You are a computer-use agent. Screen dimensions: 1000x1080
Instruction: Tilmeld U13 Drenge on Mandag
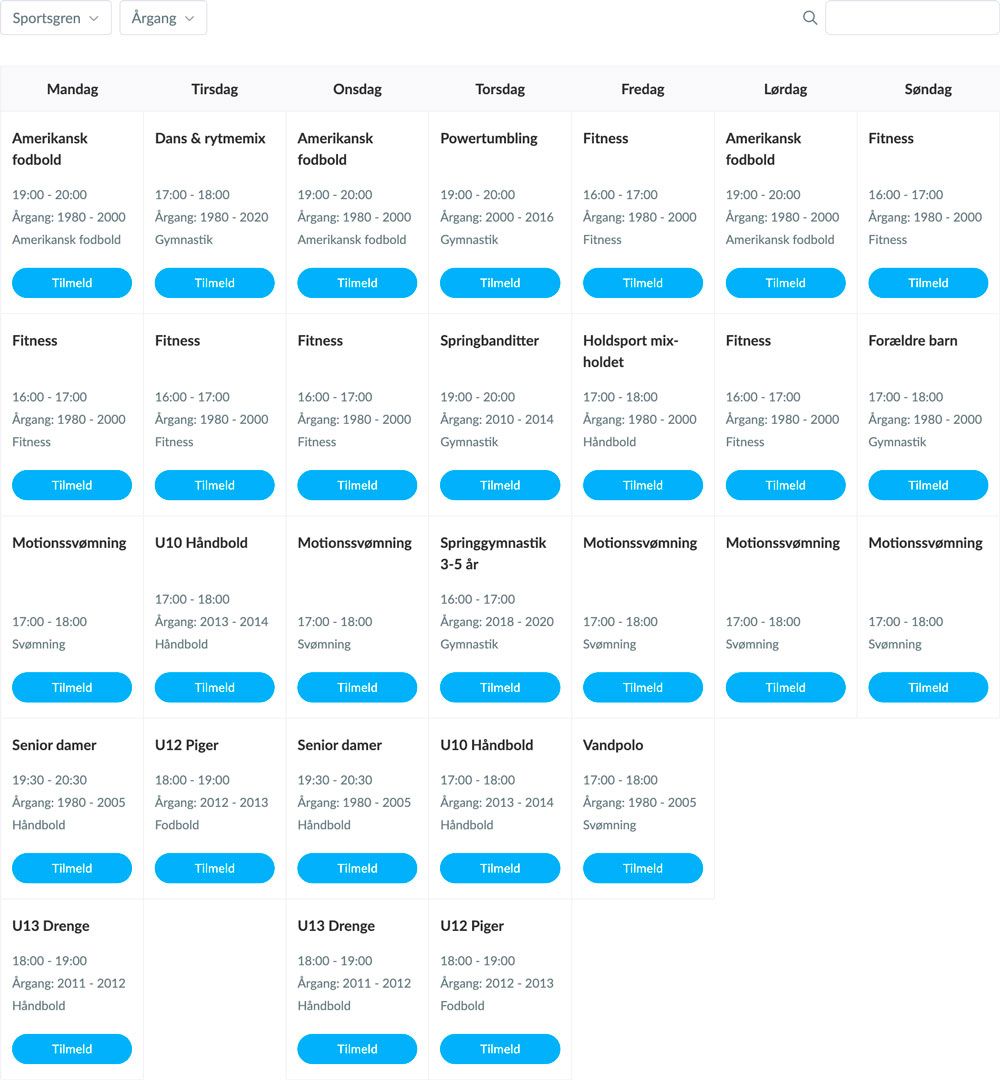coord(72,1049)
